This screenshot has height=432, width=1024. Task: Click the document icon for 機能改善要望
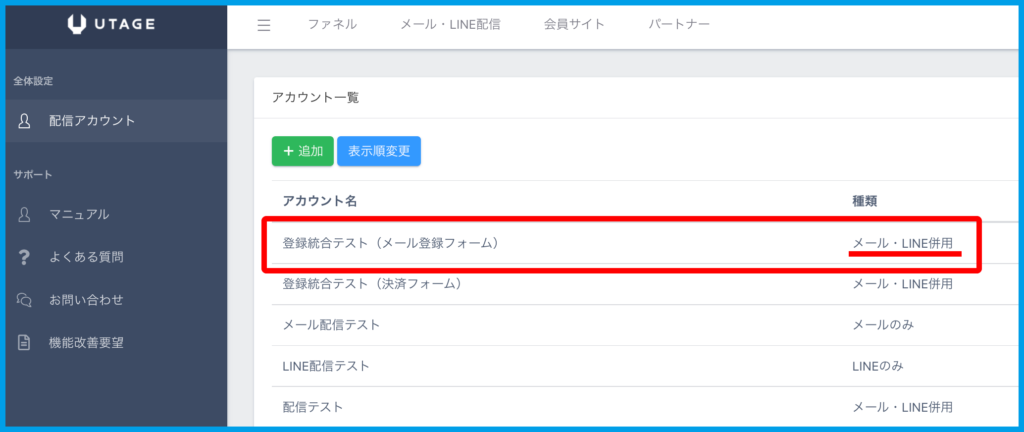click(25, 343)
